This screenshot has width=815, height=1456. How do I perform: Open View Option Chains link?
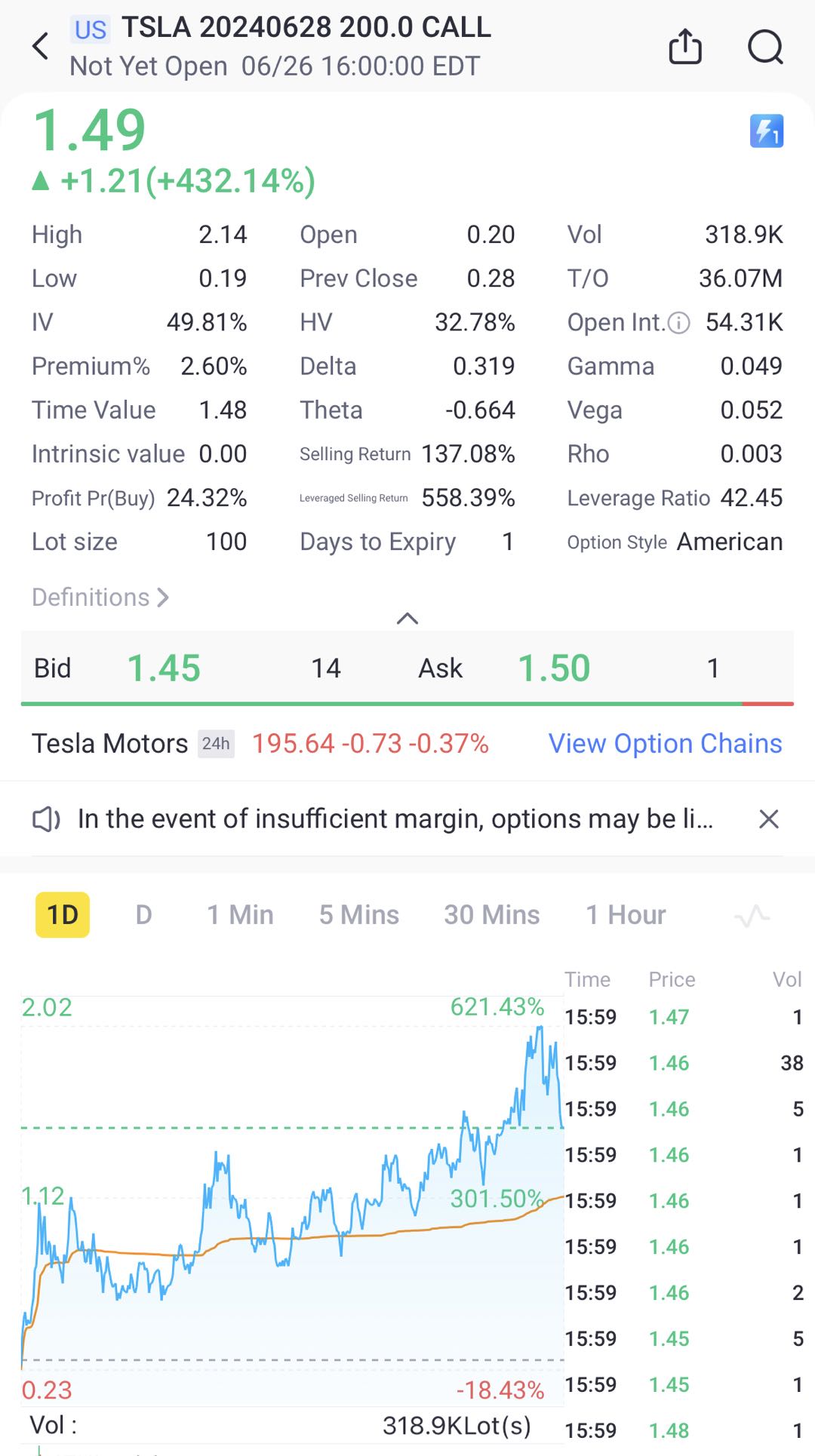[665, 744]
